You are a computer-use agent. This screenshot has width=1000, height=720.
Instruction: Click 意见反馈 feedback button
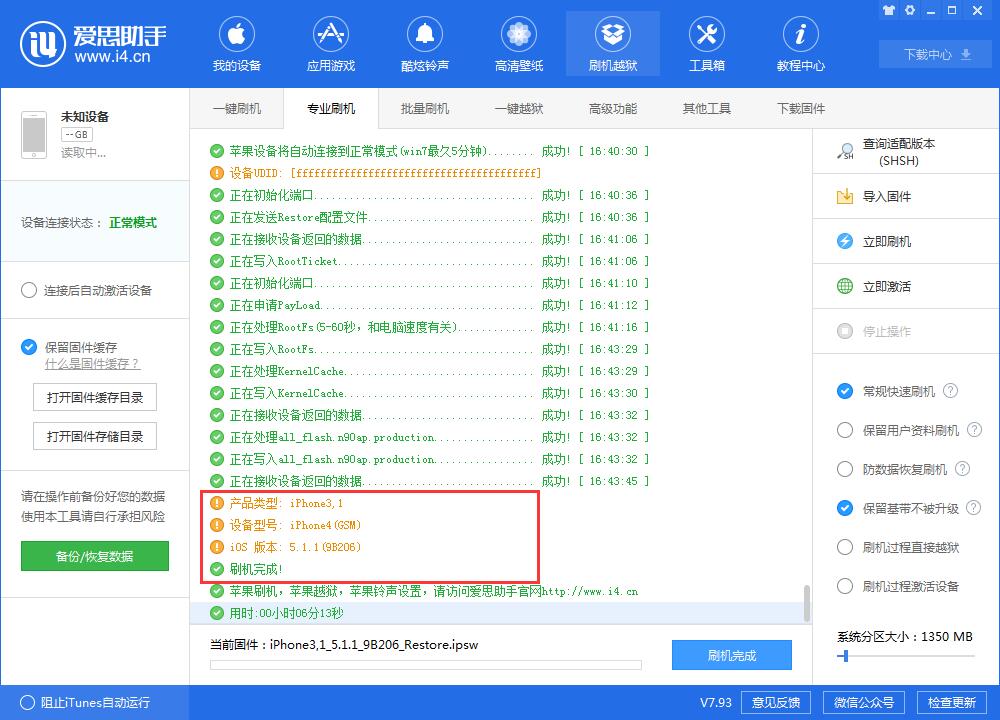pos(776,702)
